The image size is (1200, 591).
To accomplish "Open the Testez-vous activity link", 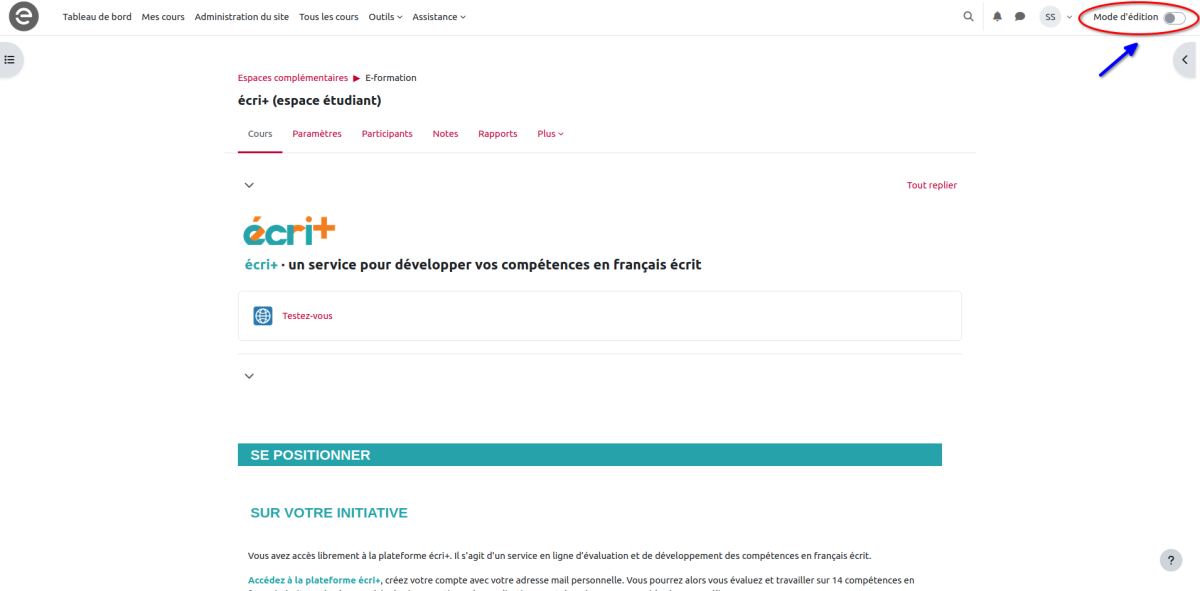I will [x=307, y=316].
